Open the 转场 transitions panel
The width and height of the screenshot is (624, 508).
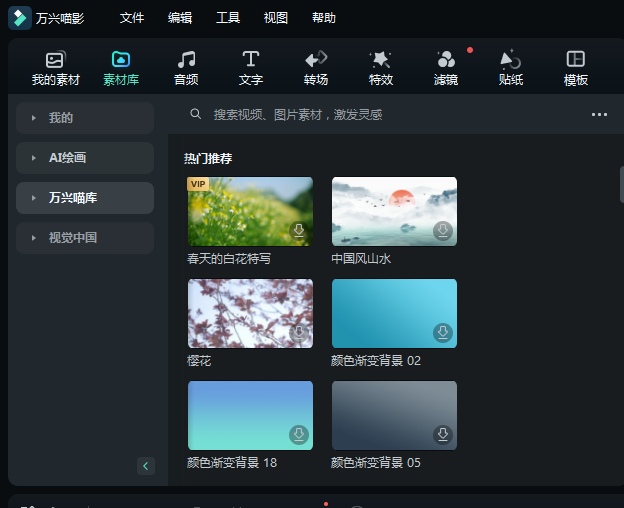click(x=316, y=68)
